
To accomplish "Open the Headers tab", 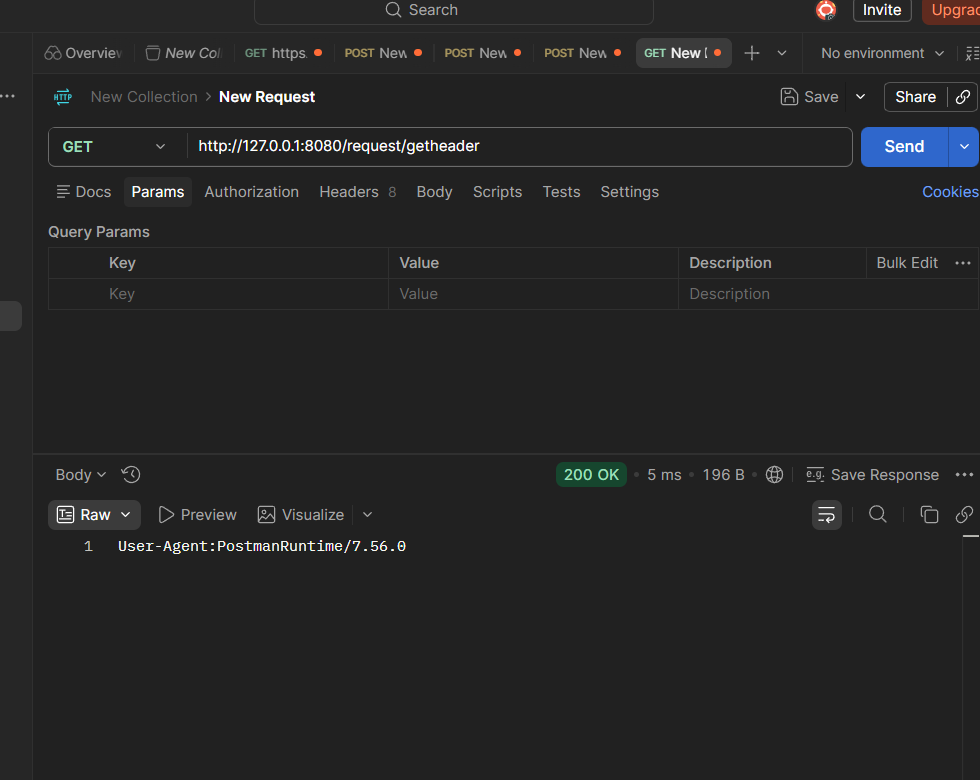I will [358, 192].
